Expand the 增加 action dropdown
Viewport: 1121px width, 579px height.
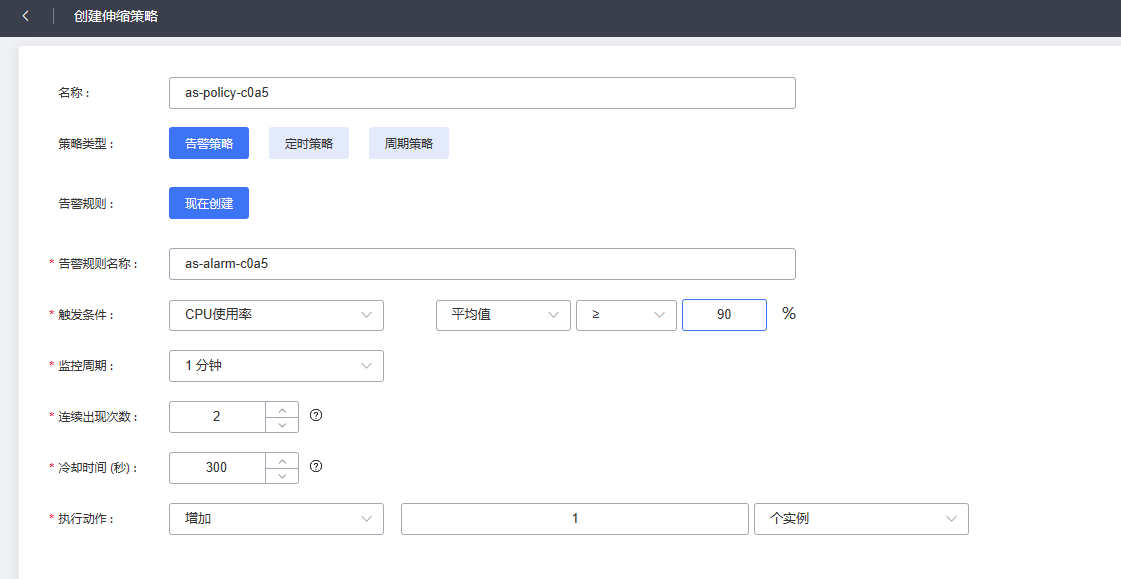[x=276, y=519]
